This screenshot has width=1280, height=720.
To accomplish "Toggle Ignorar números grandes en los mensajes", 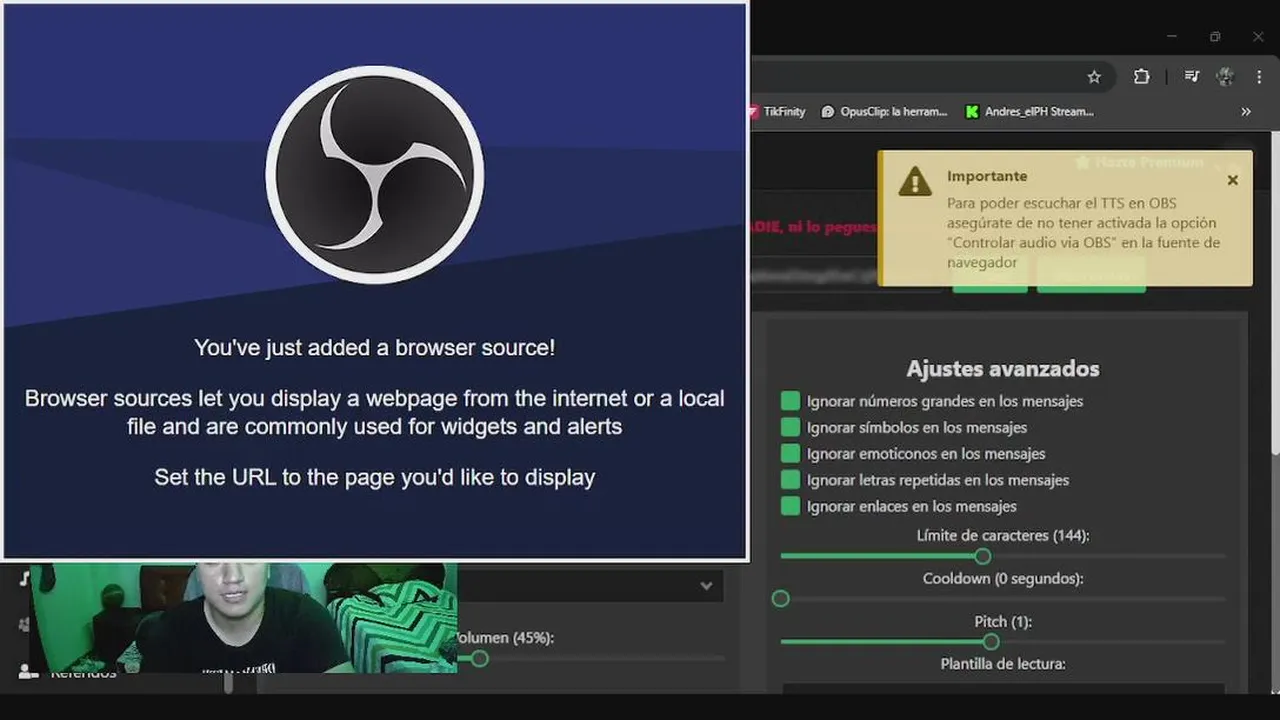I will (790, 401).
